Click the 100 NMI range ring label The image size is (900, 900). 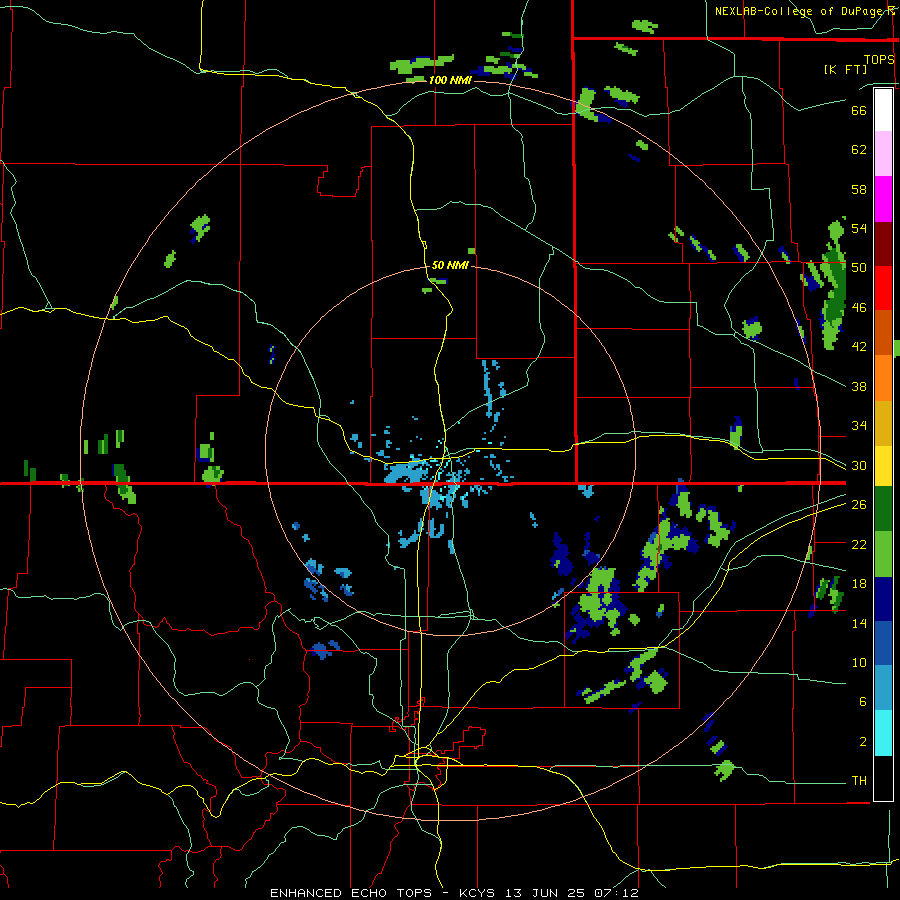tap(451, 80)
